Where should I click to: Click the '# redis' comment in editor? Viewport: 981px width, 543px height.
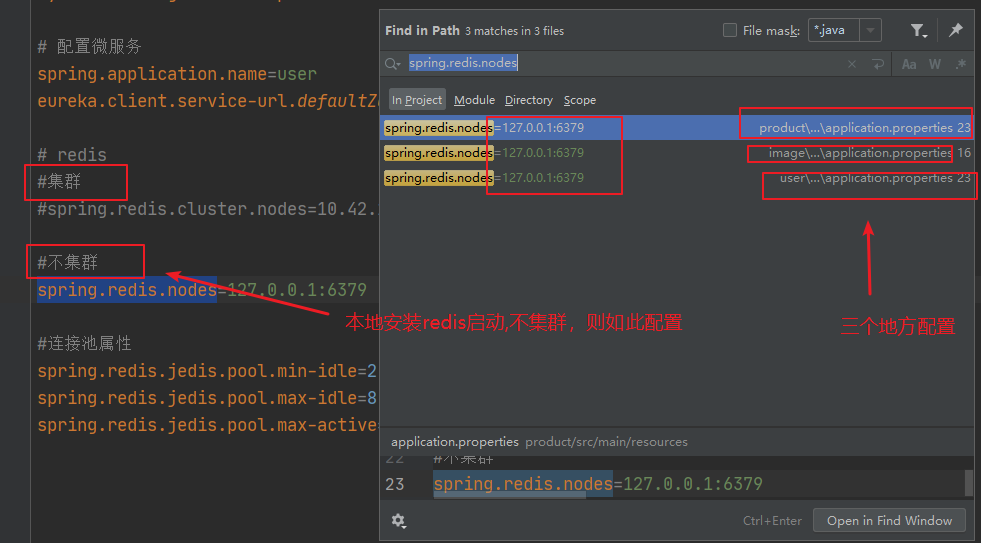tap(72, 155)
